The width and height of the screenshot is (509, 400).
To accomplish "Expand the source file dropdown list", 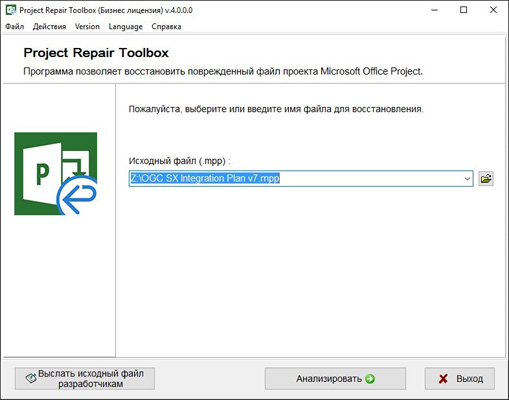I will pos(467,179).
